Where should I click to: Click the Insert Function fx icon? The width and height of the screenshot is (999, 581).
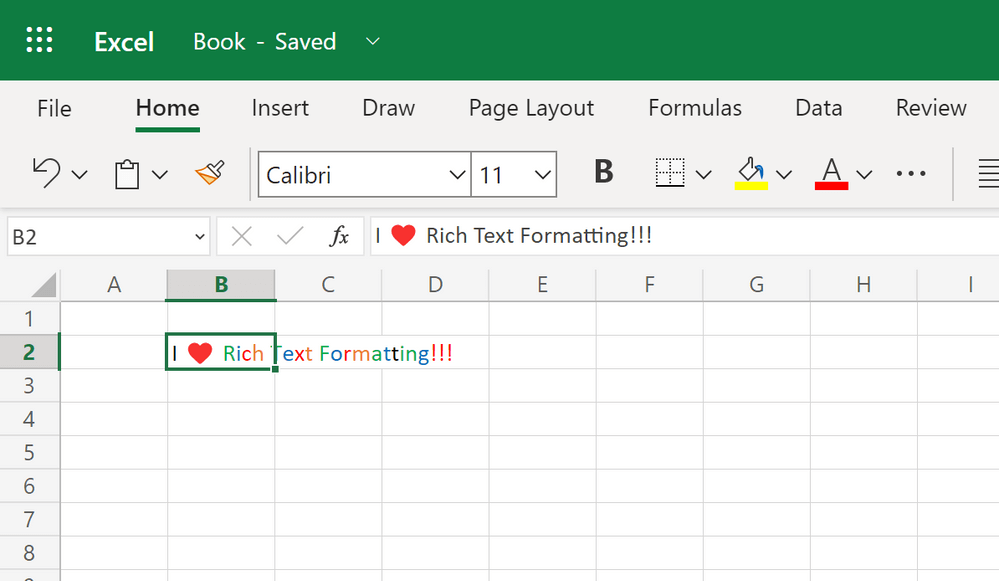(339, 236)
